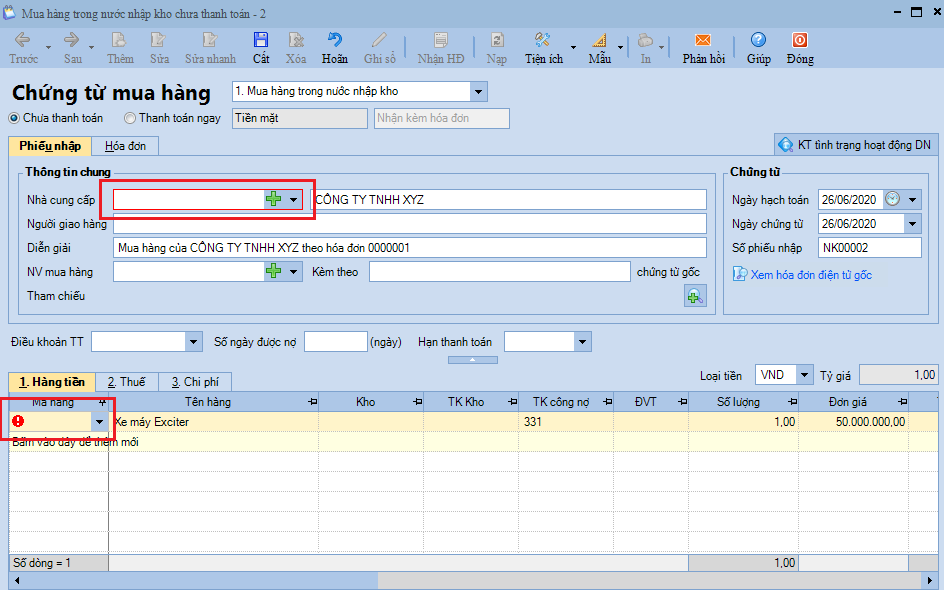Click the Số lượng cell 1,00 in Exciter row

[x=744, y=421]
